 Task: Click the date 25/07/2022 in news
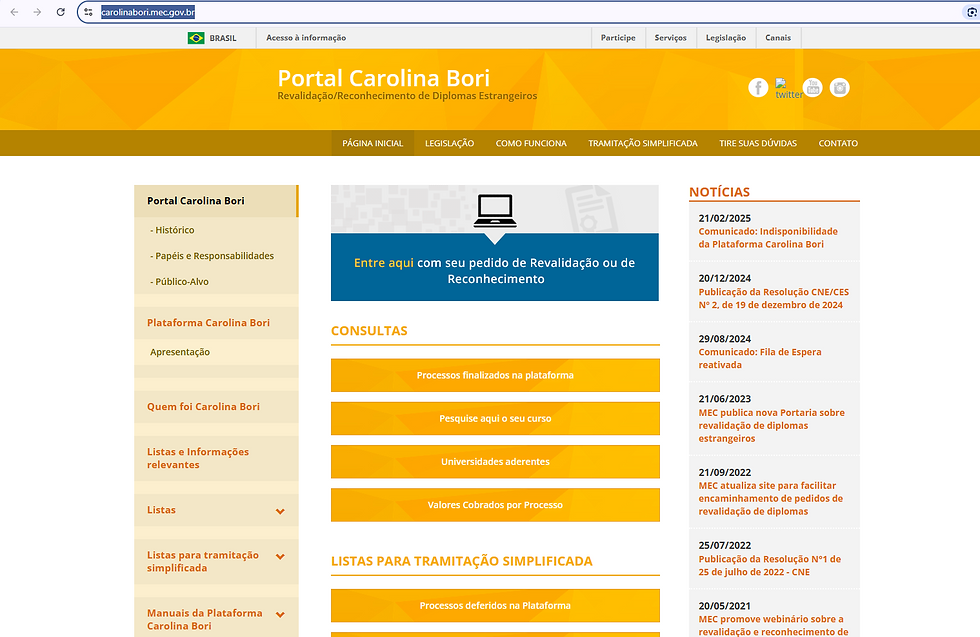pos(724,545)
